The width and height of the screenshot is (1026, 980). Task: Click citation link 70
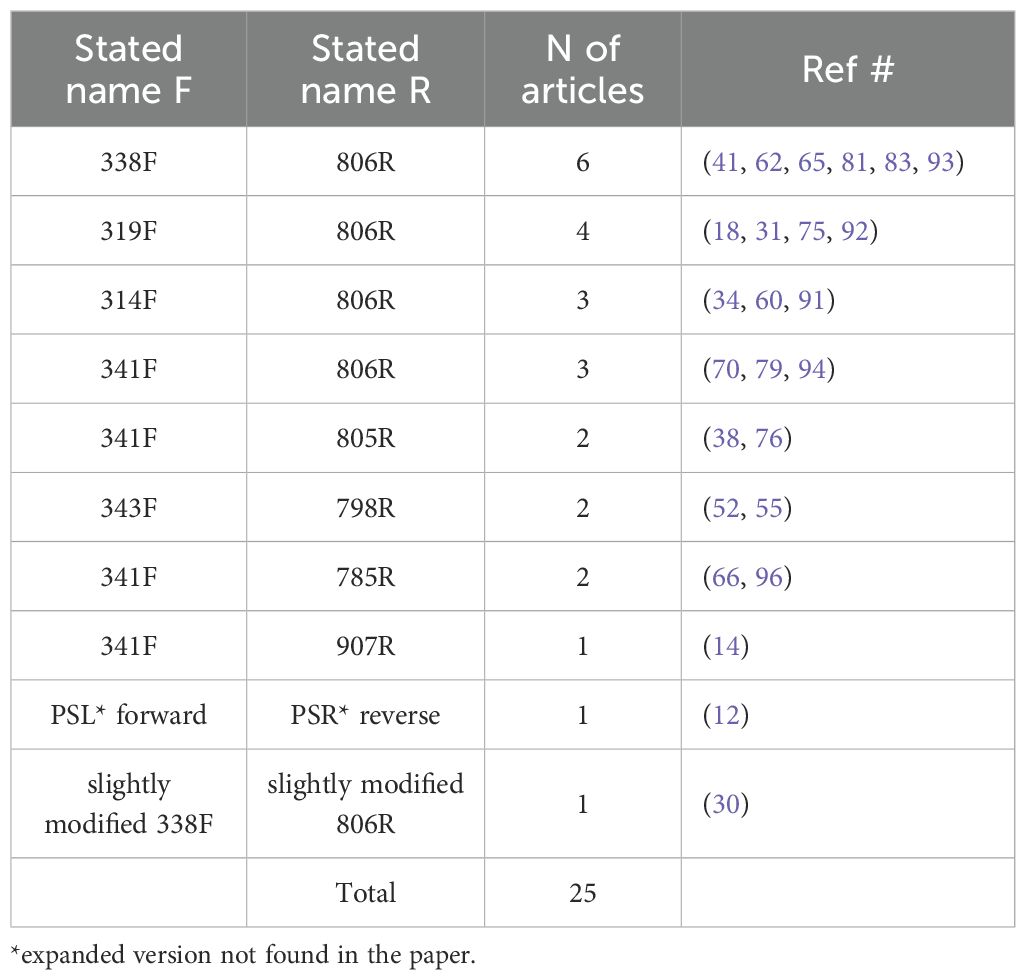pyautogui.click(x=726, y=370)
